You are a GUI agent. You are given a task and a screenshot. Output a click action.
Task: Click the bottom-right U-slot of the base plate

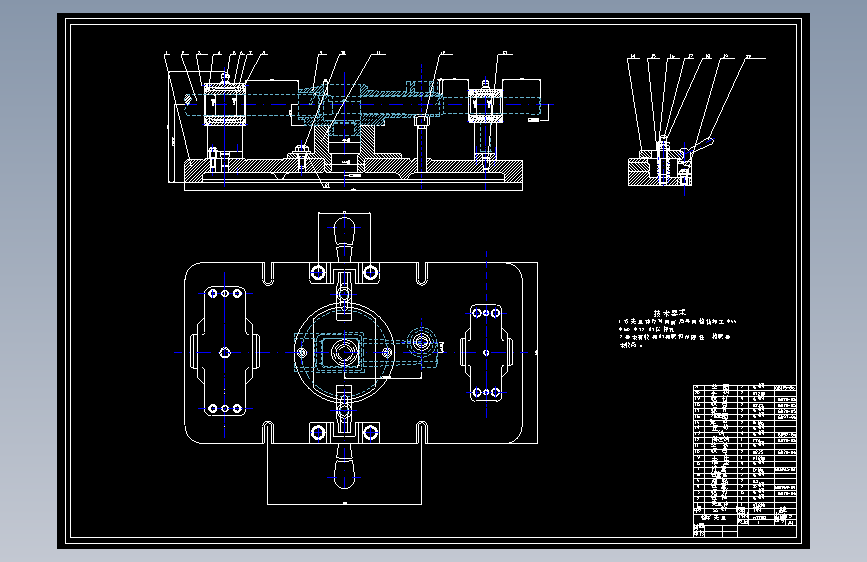pyautogui.click(x=421, y=433)
